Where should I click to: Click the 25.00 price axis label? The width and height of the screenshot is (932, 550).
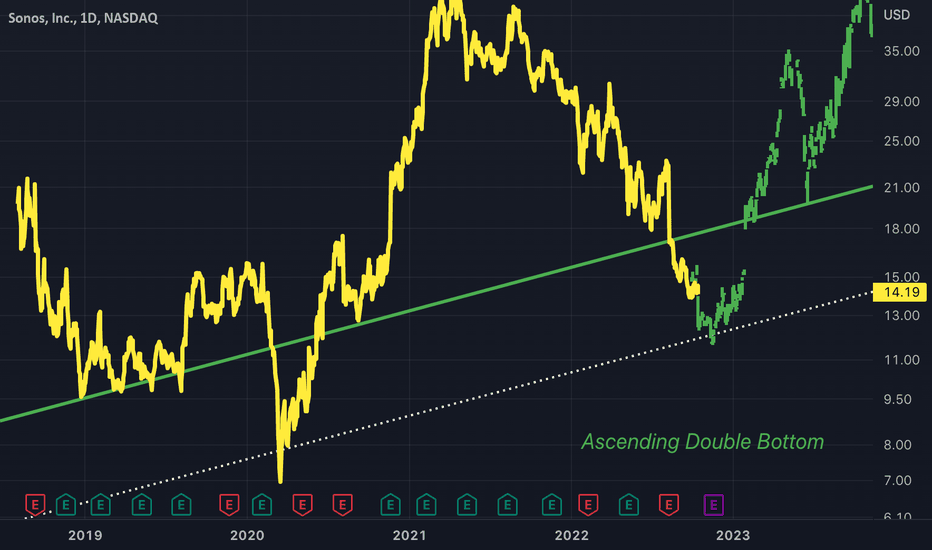pos(902,142)
